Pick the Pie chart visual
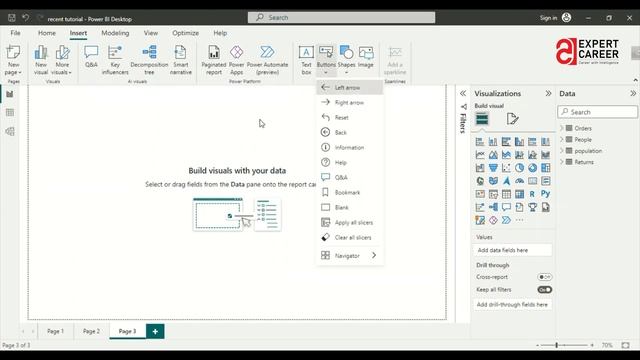The width and height of the screenshot is (640, 360). [x=519, y=168]
